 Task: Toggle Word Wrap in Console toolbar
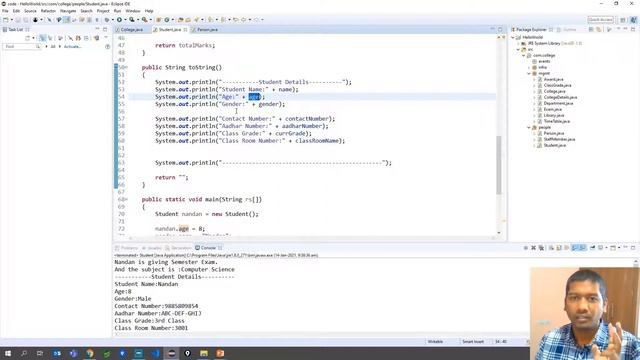coord(567,248)
